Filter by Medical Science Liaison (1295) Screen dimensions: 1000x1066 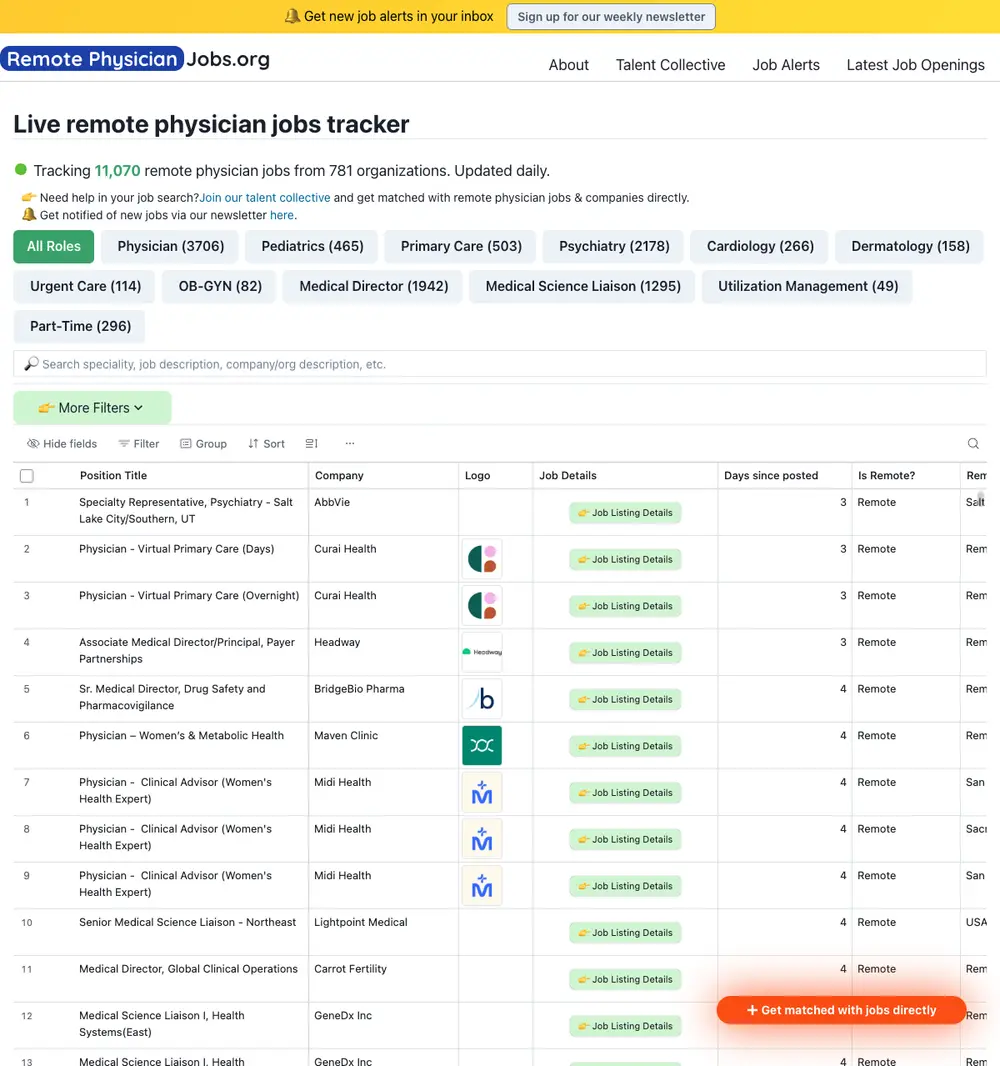(583, 286)
